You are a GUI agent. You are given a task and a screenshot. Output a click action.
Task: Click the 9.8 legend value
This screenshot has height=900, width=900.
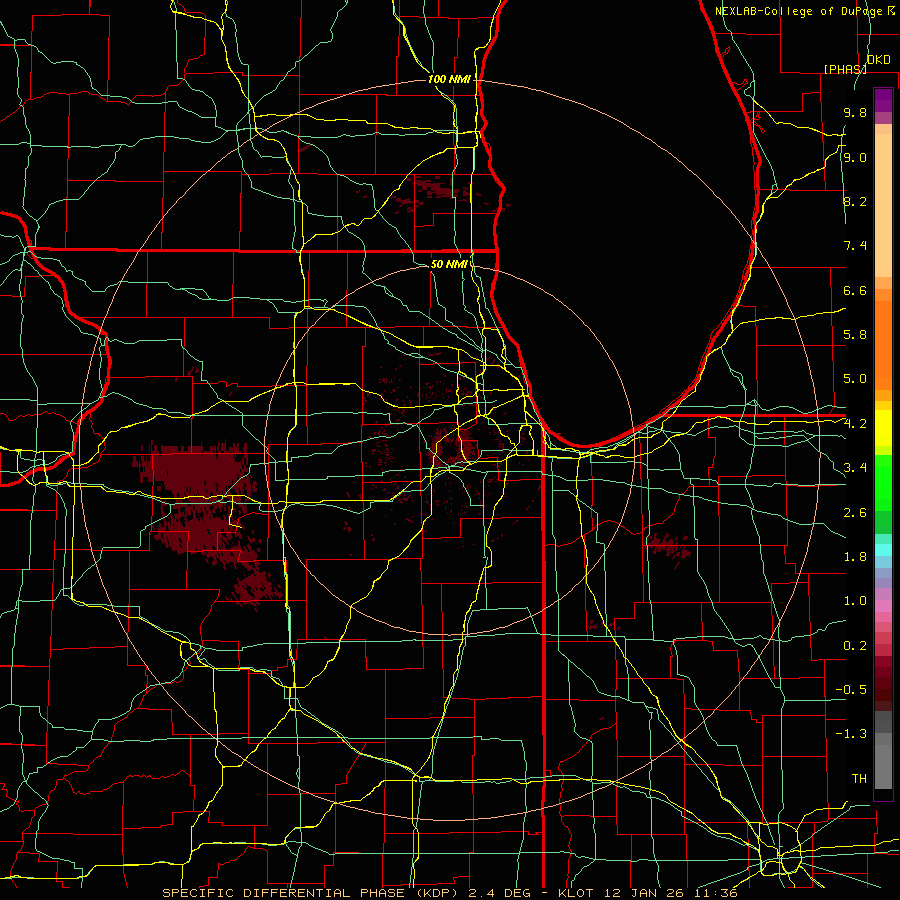(855, 112)
